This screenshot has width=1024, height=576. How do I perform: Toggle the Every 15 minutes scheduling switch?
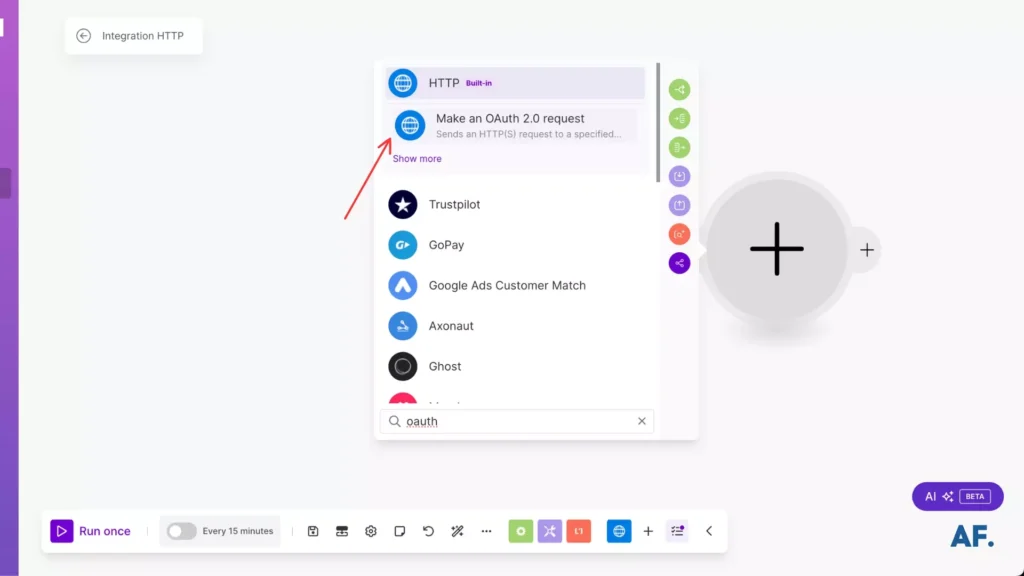tap(181, 531)
